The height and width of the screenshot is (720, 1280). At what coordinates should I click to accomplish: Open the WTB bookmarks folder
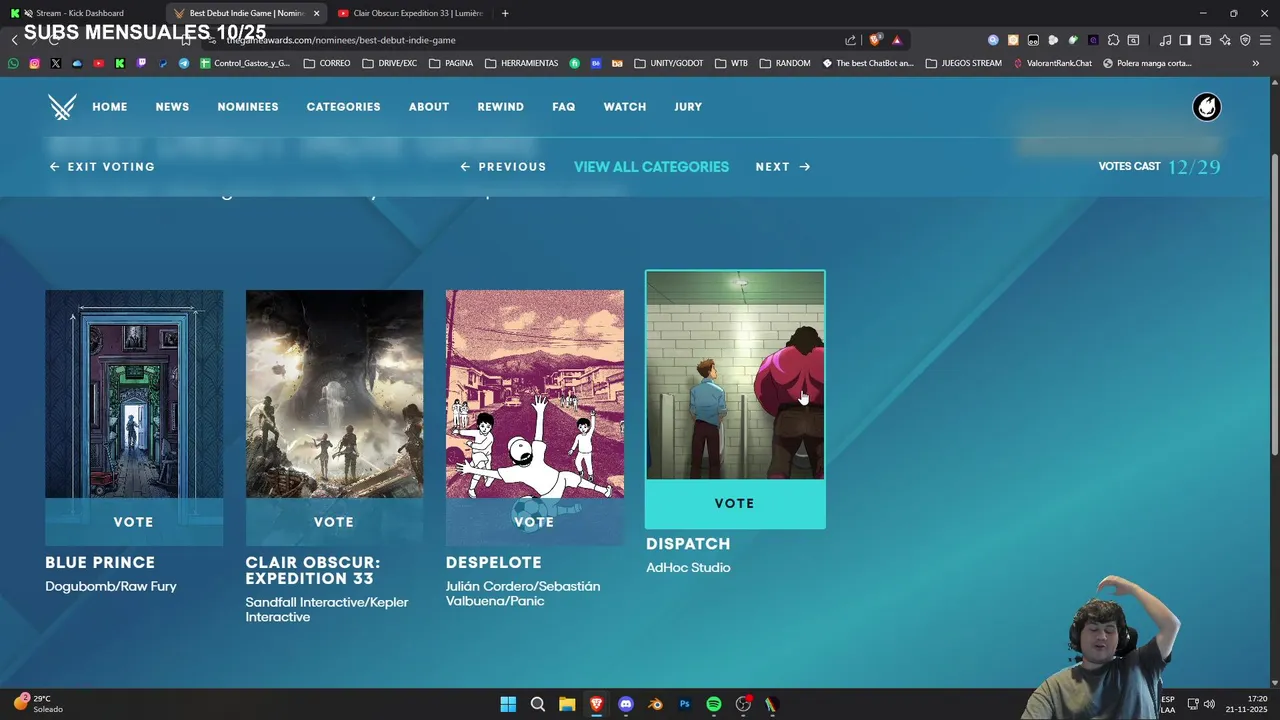(x=731, y=63)
